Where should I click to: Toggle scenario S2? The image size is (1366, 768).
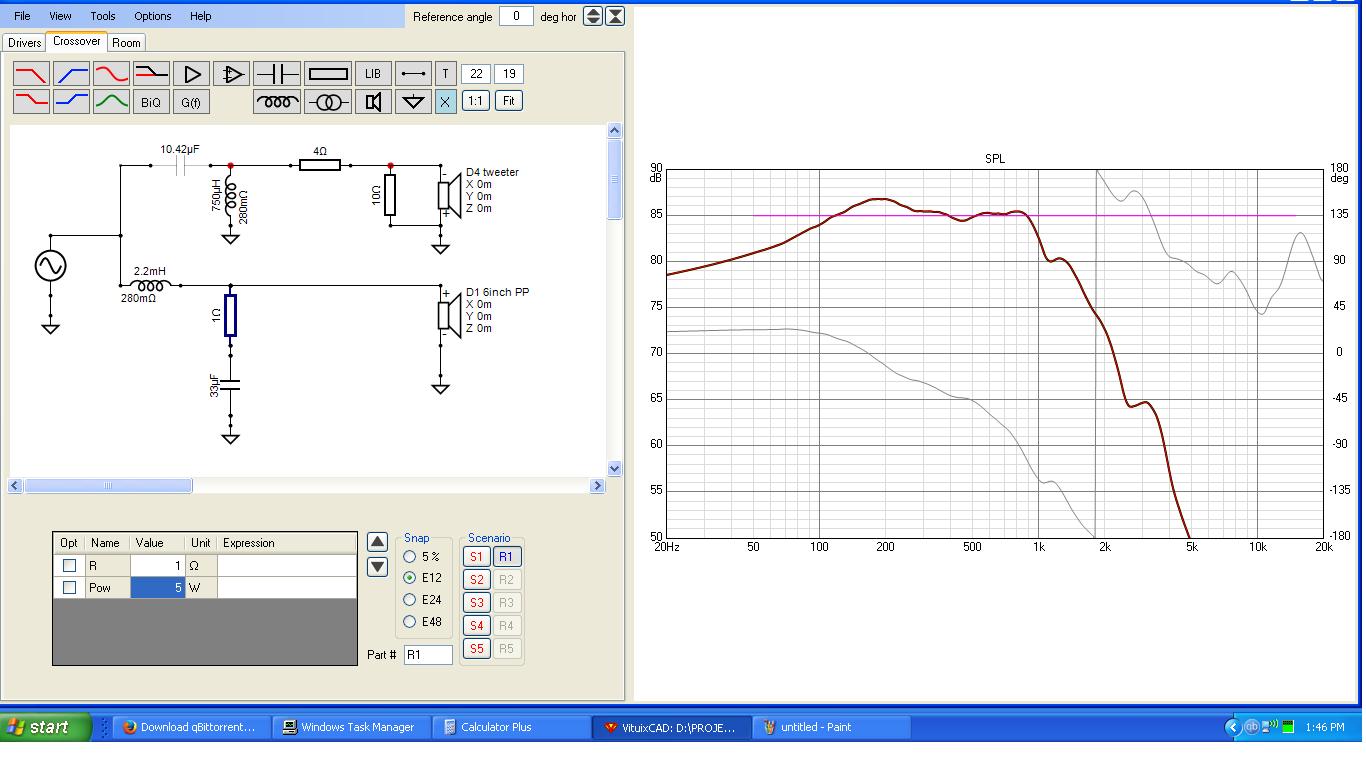click(x=476, y=580)
